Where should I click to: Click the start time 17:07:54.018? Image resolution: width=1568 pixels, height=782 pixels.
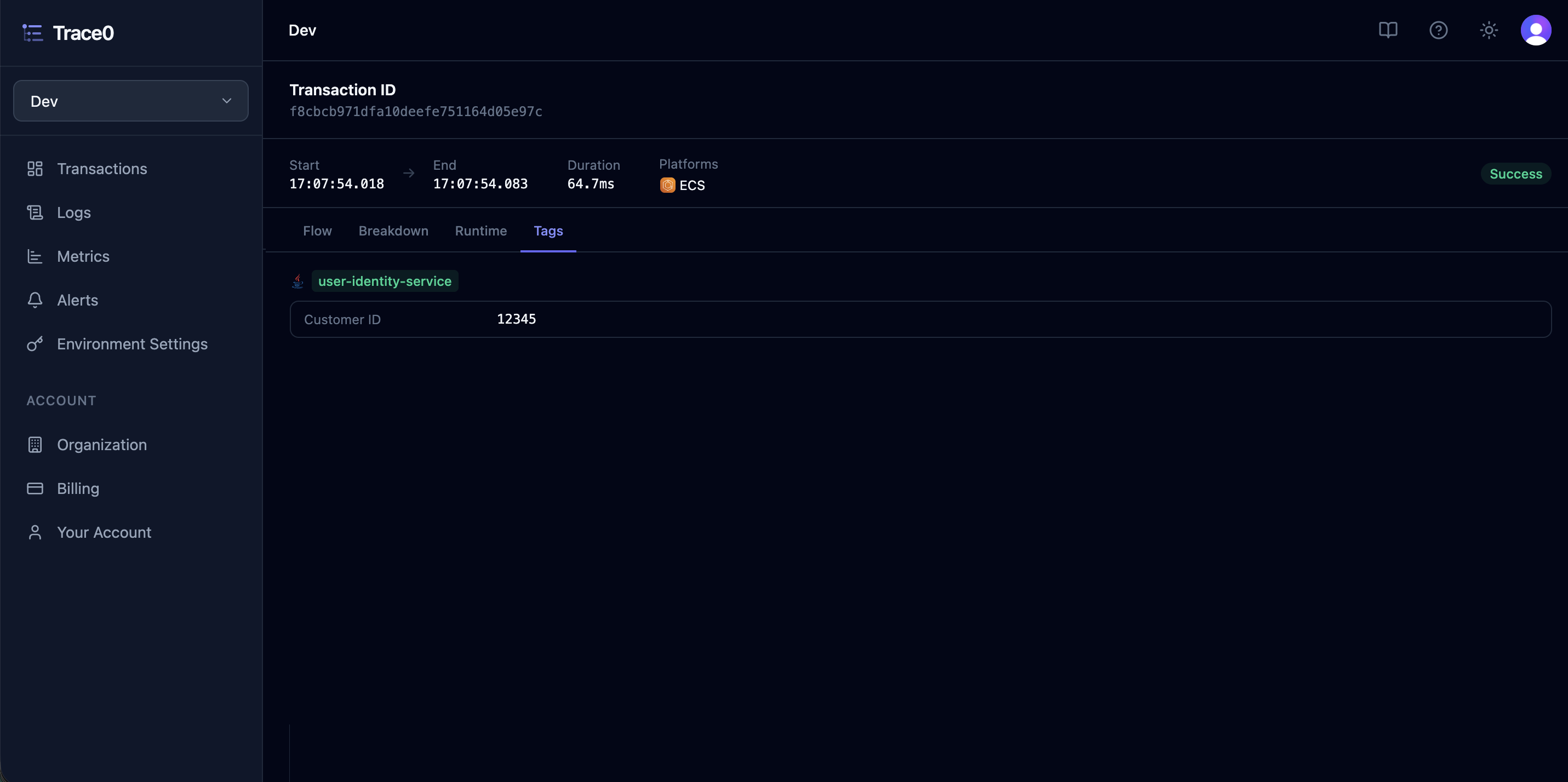[336, 184]
